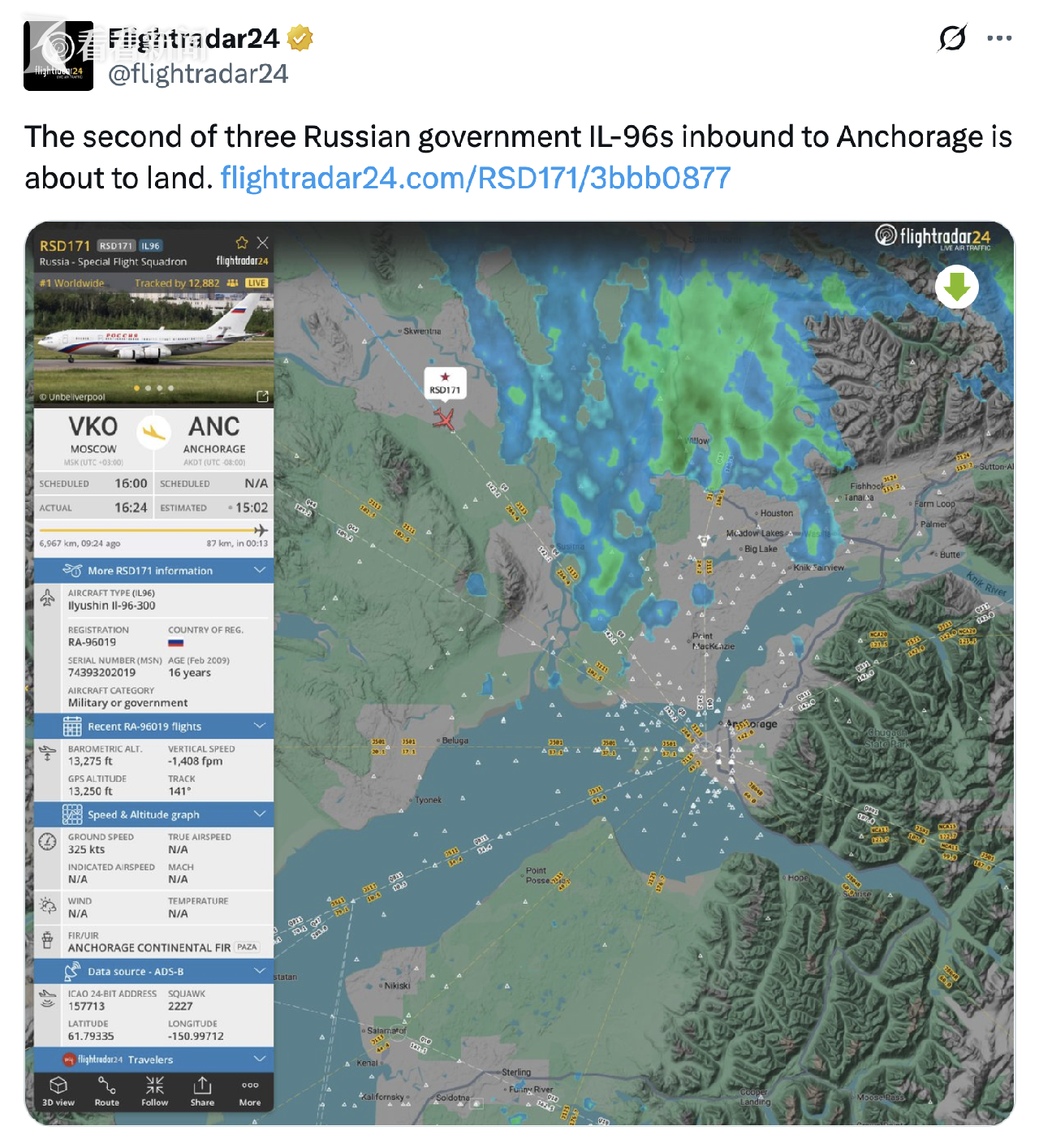This screenshot has width=1039, height=1148.
Task: Click the Data source ADS-B chevron
Action: (260, 970)
